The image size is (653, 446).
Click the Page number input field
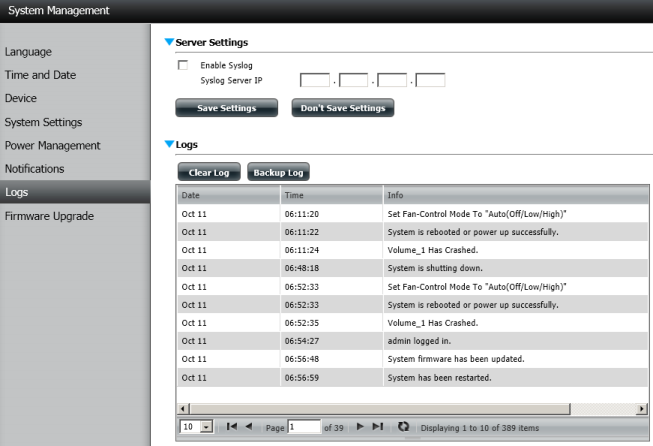coord(304,427)
